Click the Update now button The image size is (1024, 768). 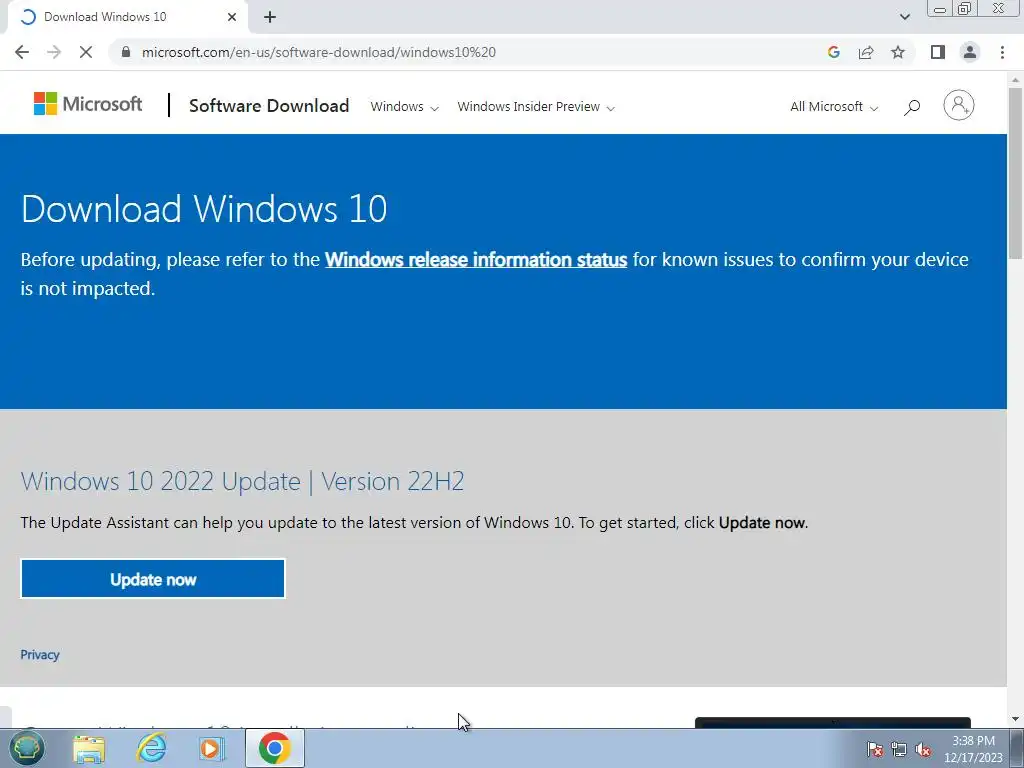153,579
